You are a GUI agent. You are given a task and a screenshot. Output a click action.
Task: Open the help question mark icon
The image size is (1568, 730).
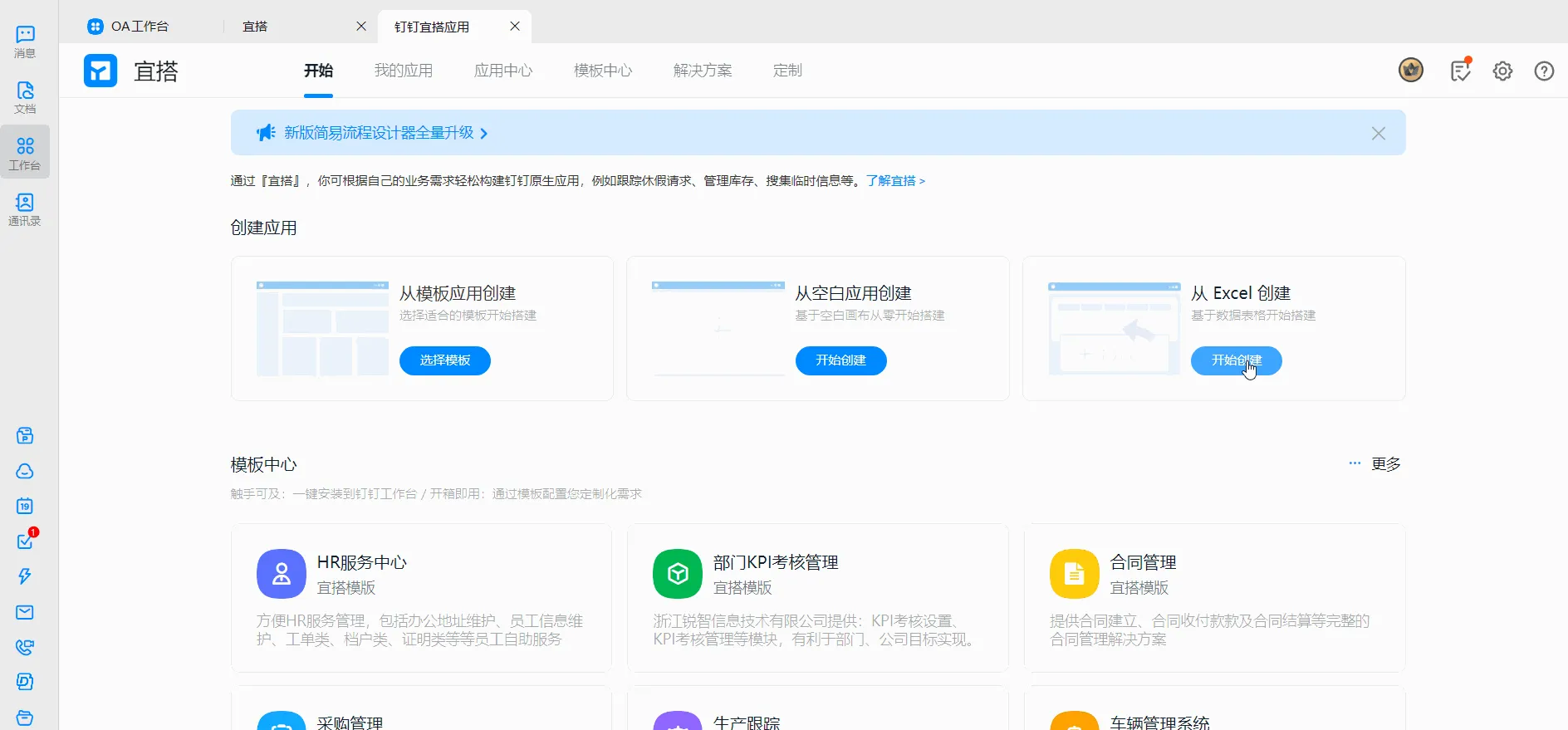(1544, 71)
